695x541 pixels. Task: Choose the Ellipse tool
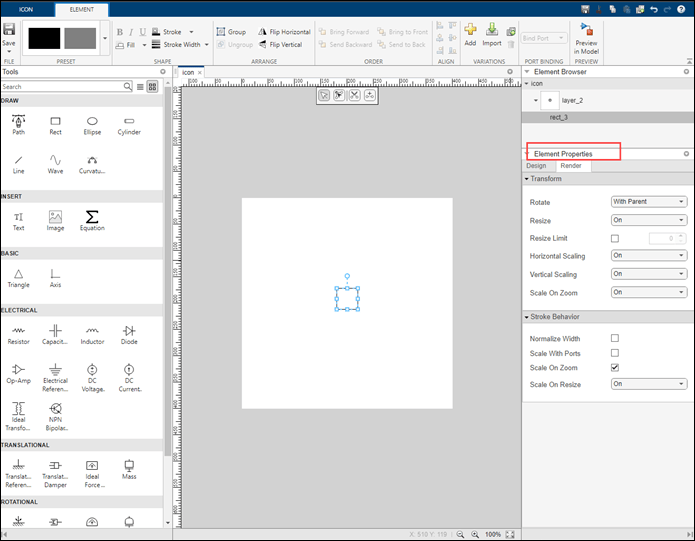[x=92, y=126]
